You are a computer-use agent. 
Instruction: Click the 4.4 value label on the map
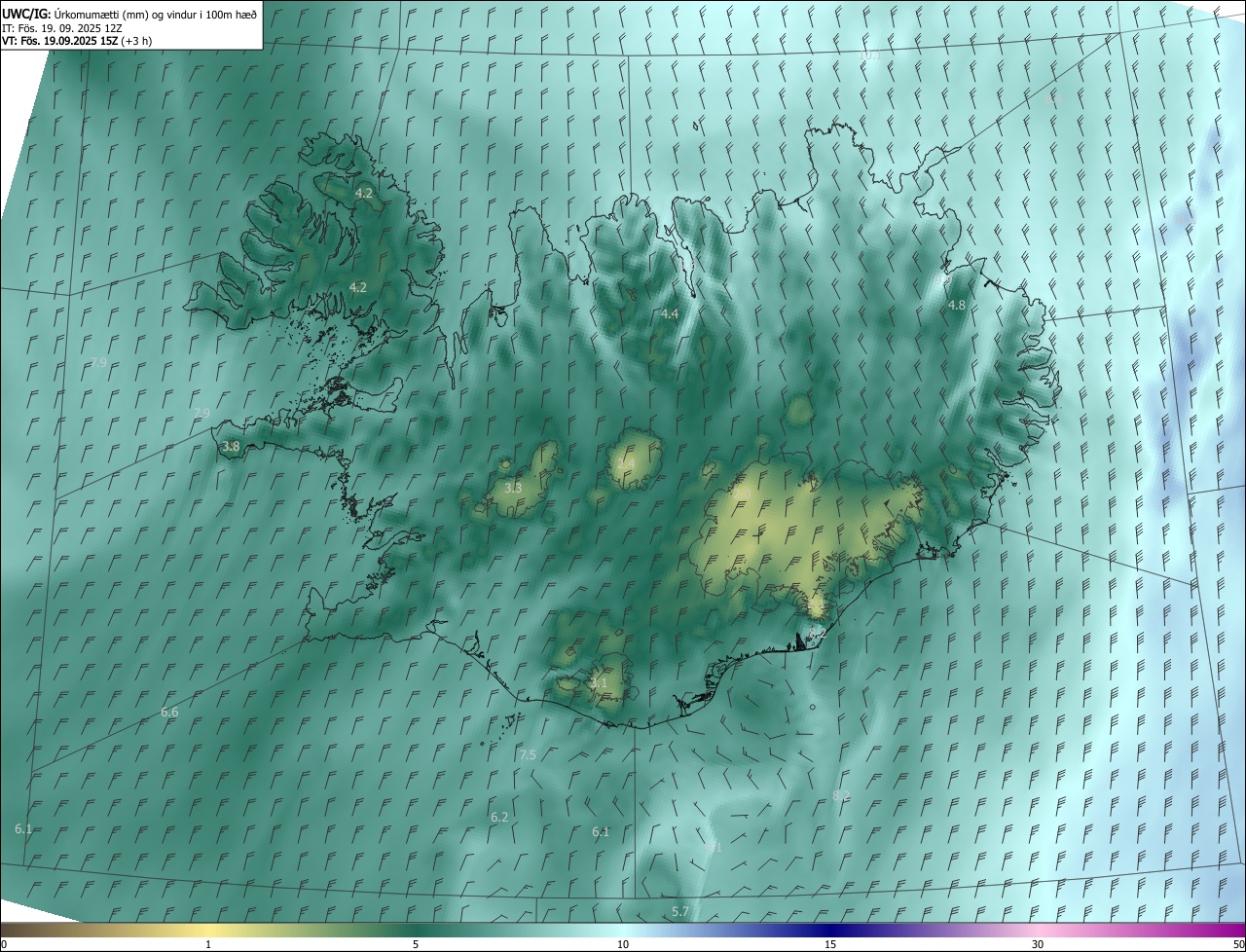coord(670,313)
